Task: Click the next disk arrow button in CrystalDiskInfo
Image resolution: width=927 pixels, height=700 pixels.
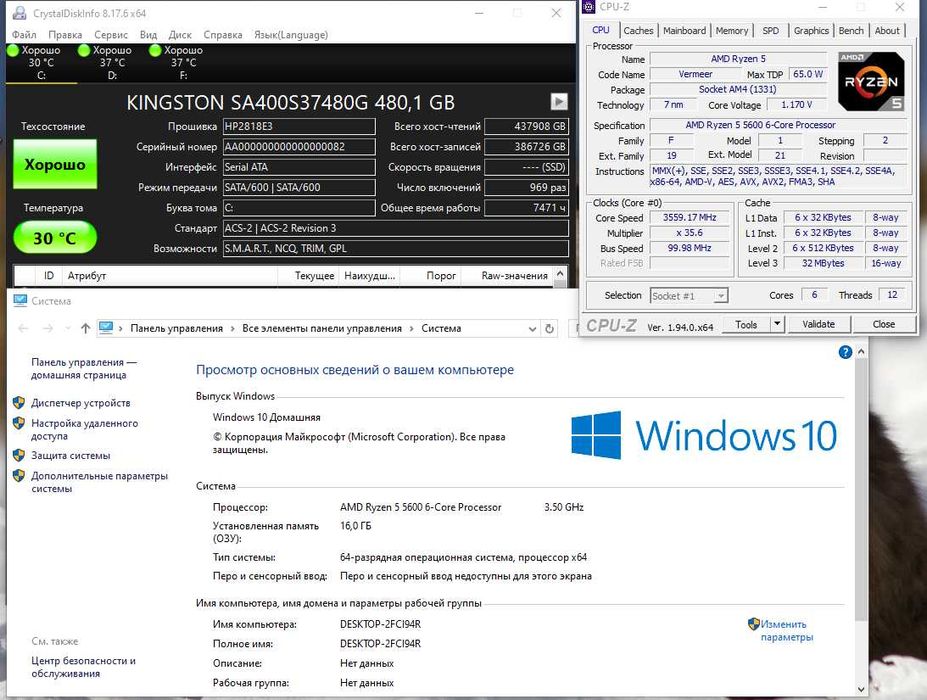Action: [559, 102]
